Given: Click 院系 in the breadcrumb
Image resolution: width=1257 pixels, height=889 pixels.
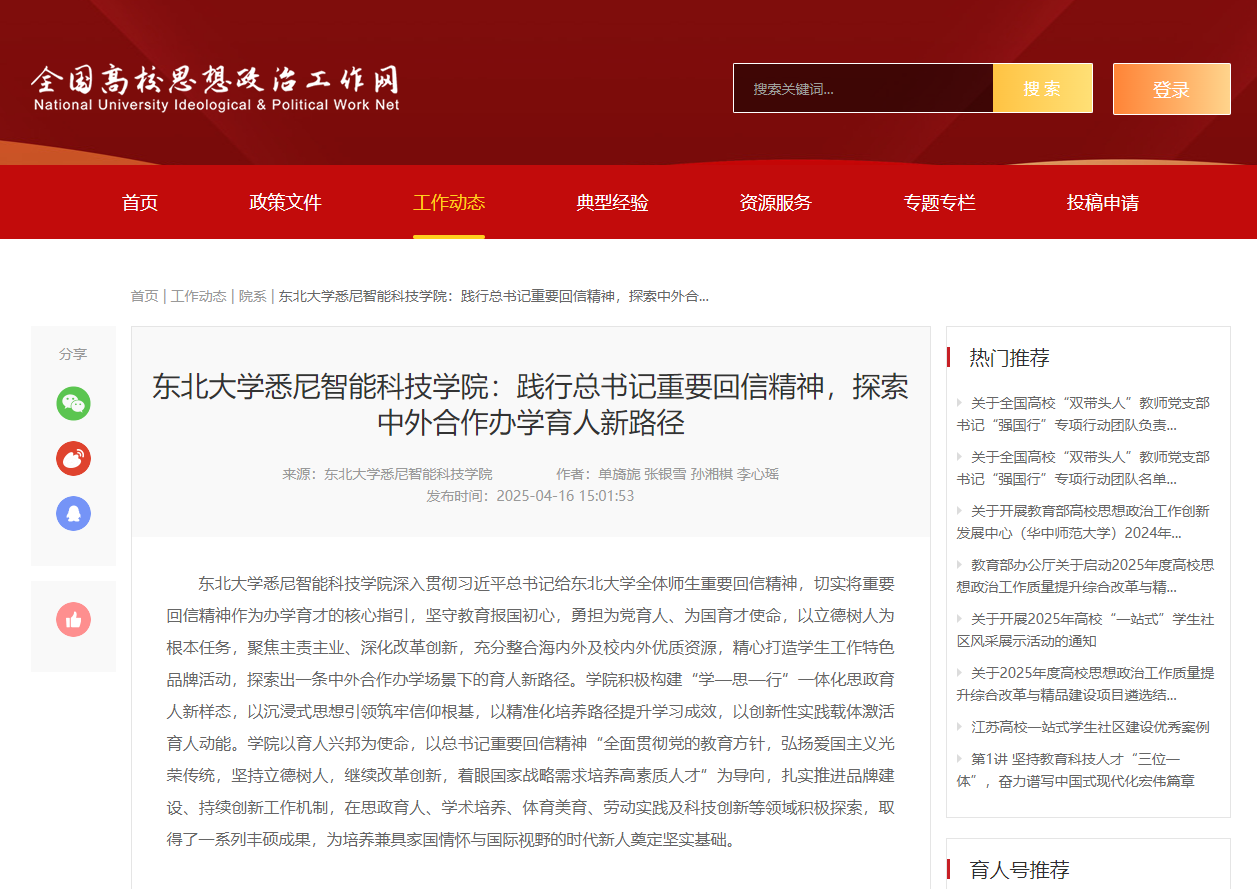Looking at the screenshot, I should tap(252, 296).
